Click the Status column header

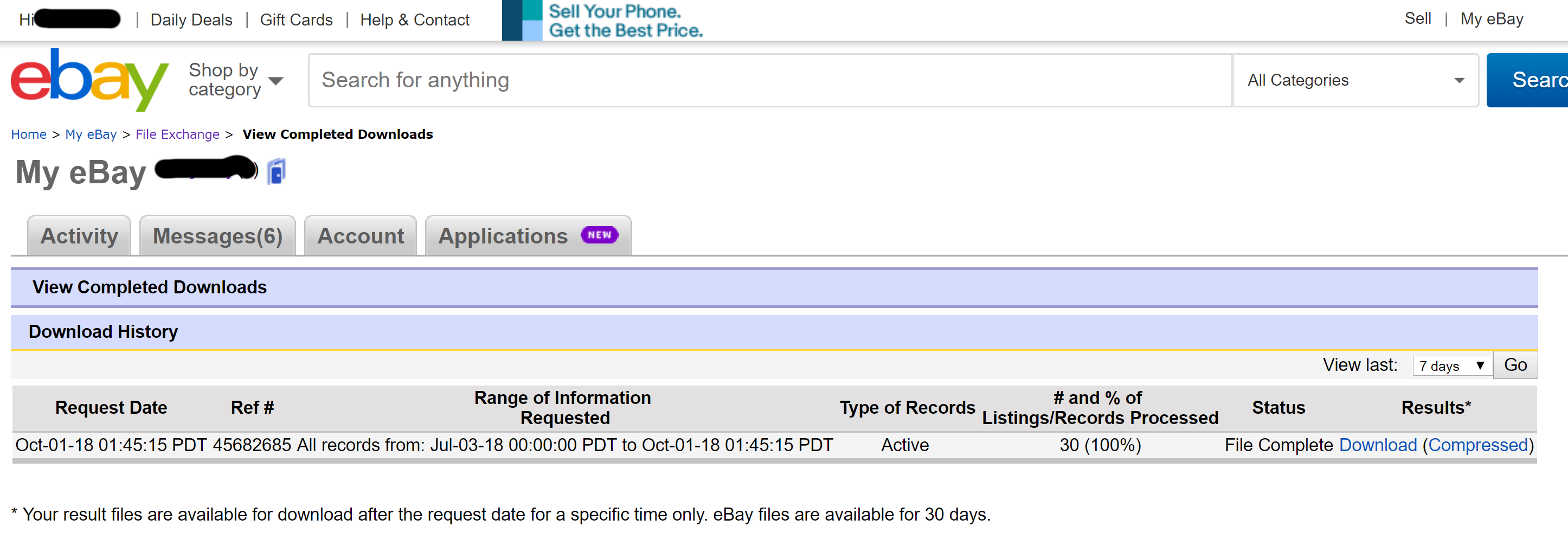pos(1278,407)
